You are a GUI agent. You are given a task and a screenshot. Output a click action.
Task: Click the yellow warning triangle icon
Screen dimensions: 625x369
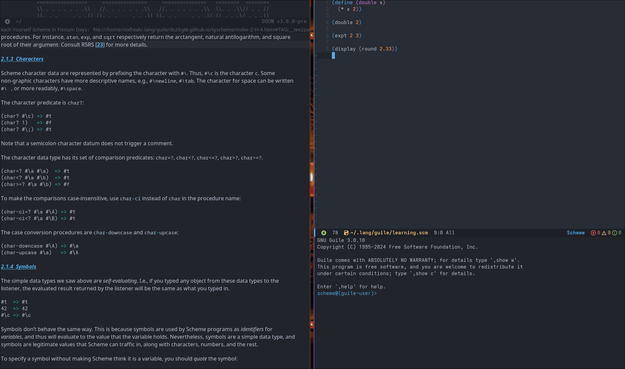click(604, 233)
